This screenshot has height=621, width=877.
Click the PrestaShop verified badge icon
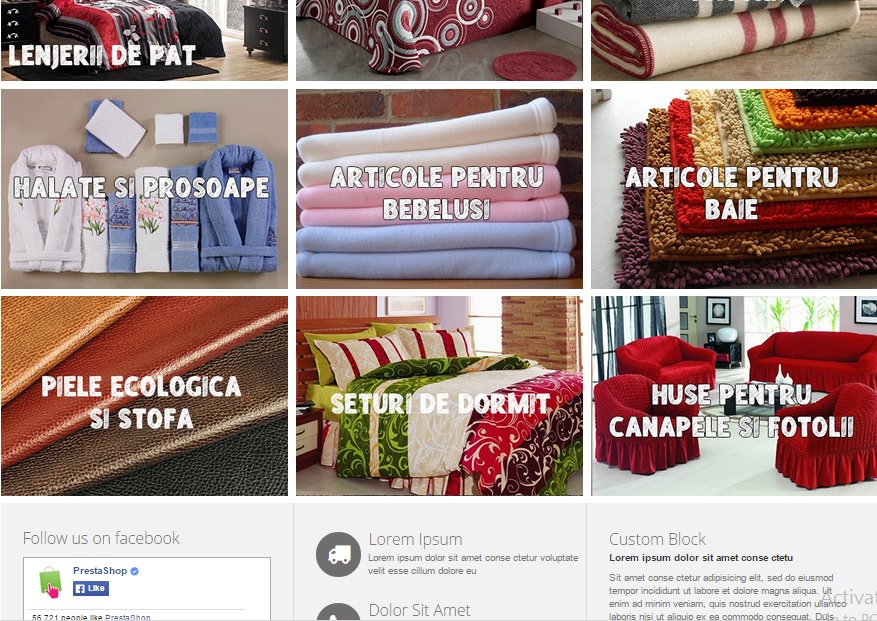coord(134,571)
